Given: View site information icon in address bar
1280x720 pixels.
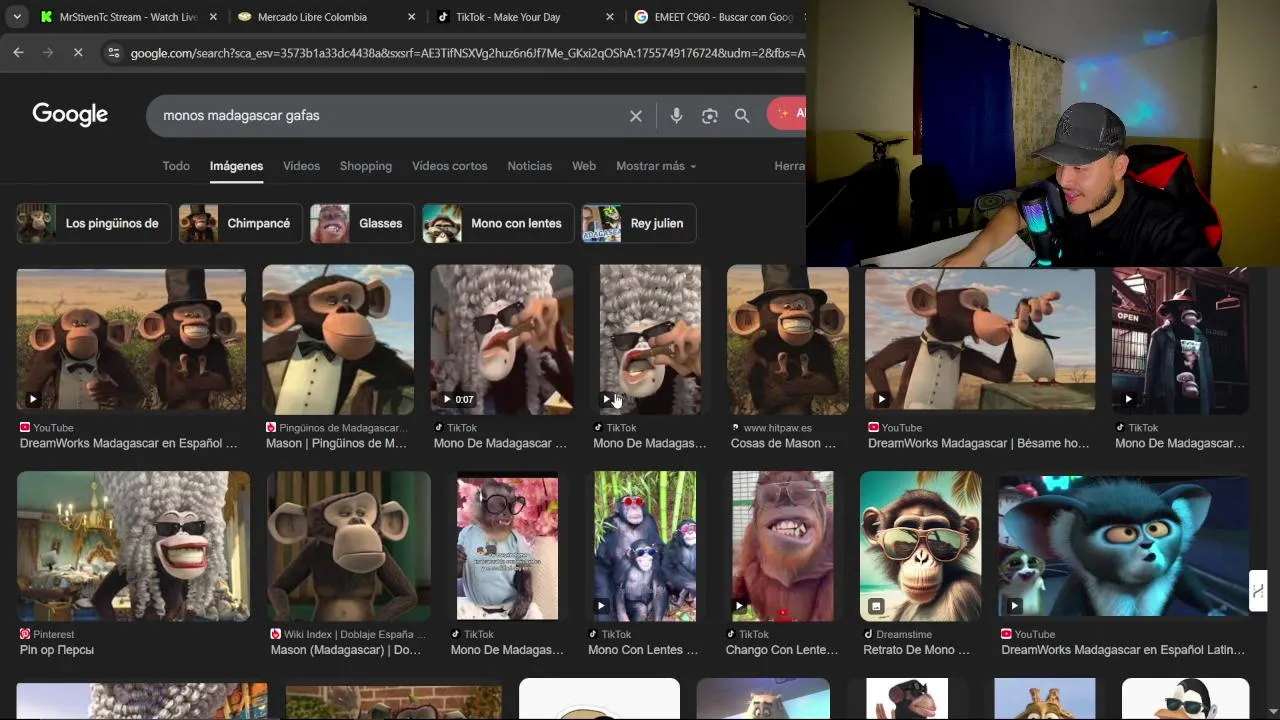Looking at the screenshot, I should [113, 53].
